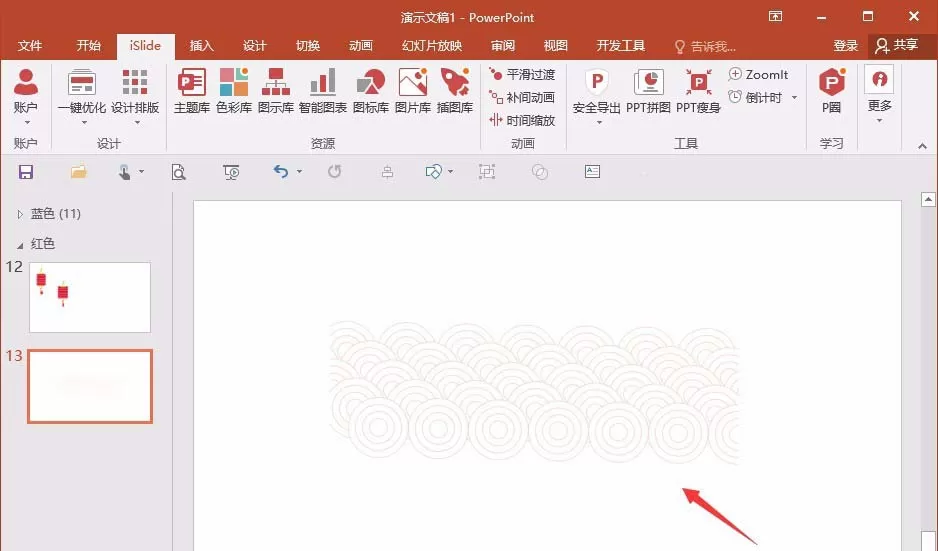This screenshot has height=551, width=938.
Task: Click the 告诉我 search box
Action: coord(705,46)
